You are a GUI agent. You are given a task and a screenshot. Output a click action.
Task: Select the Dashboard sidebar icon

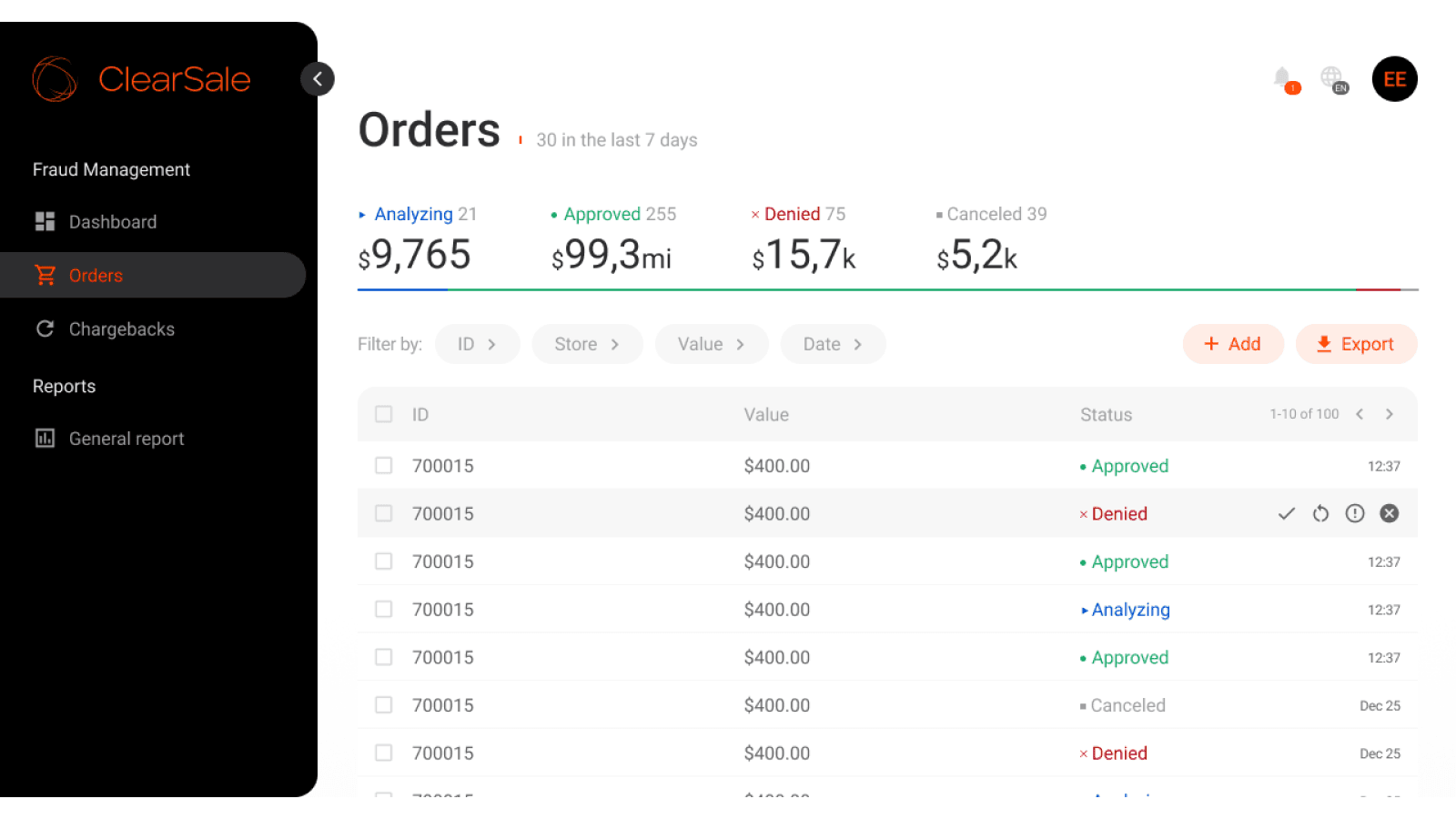pos(44,221)
